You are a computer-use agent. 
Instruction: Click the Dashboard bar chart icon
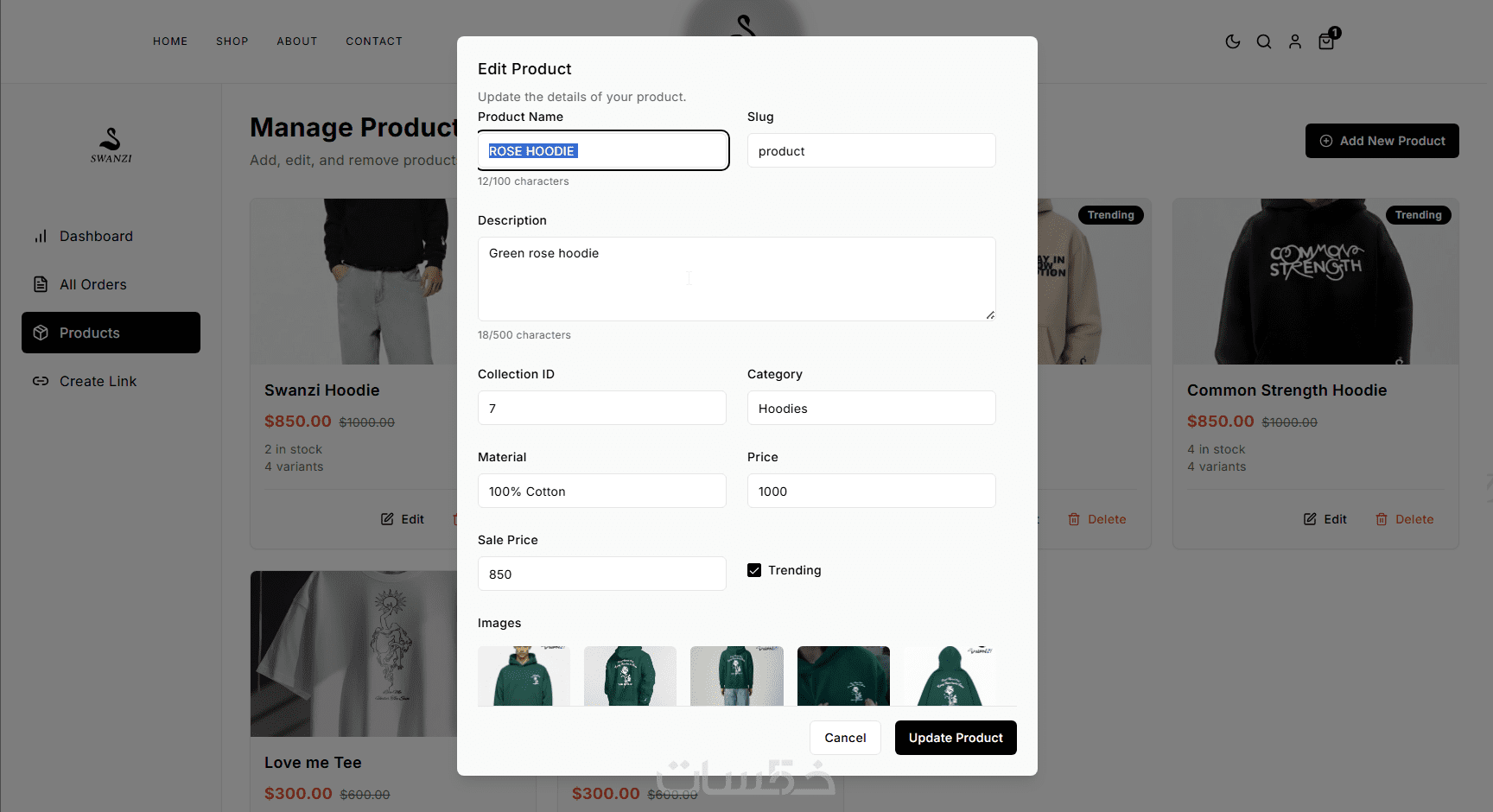[41, 236]
